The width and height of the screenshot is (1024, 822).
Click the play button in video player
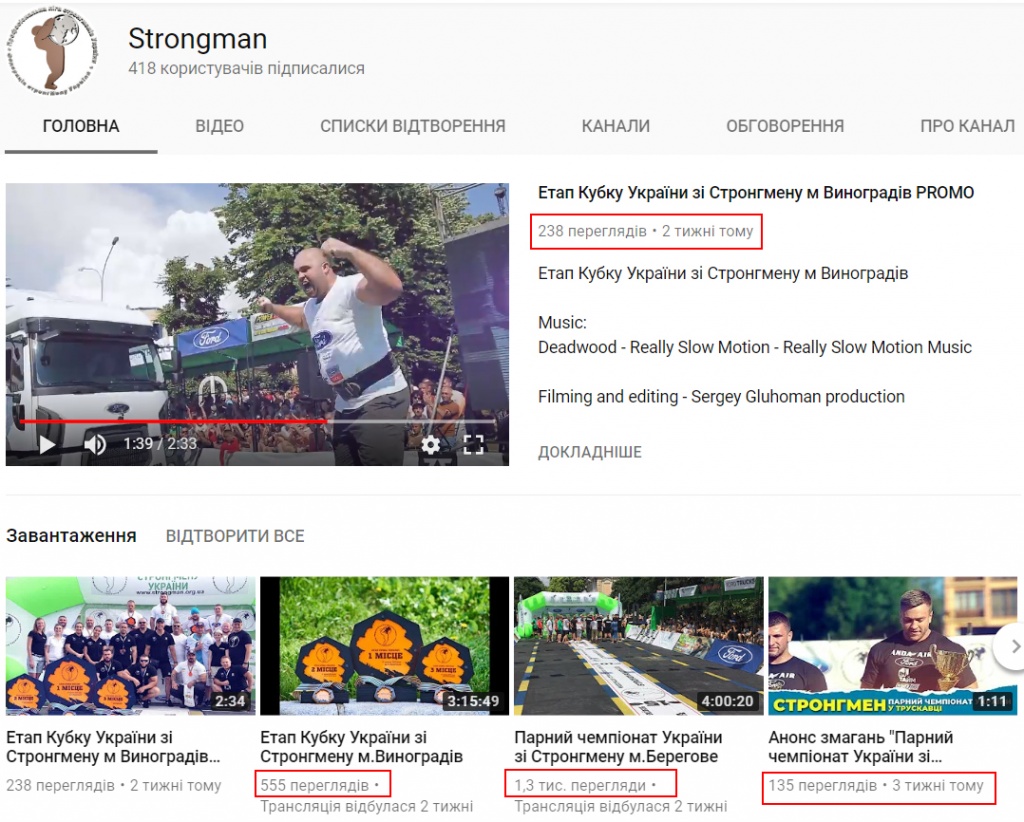click(48, 445)
